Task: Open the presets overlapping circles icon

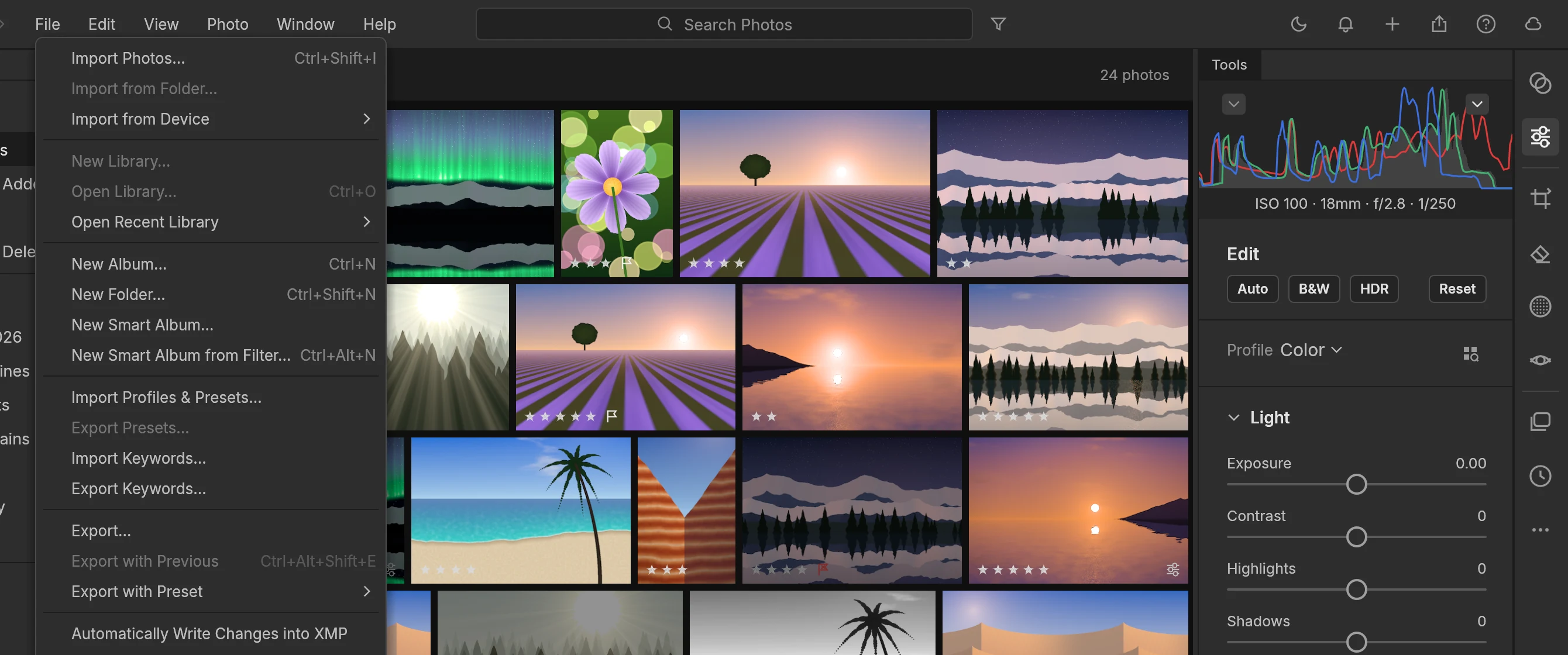Action: pyautogui.click(x=1540, y=82)
